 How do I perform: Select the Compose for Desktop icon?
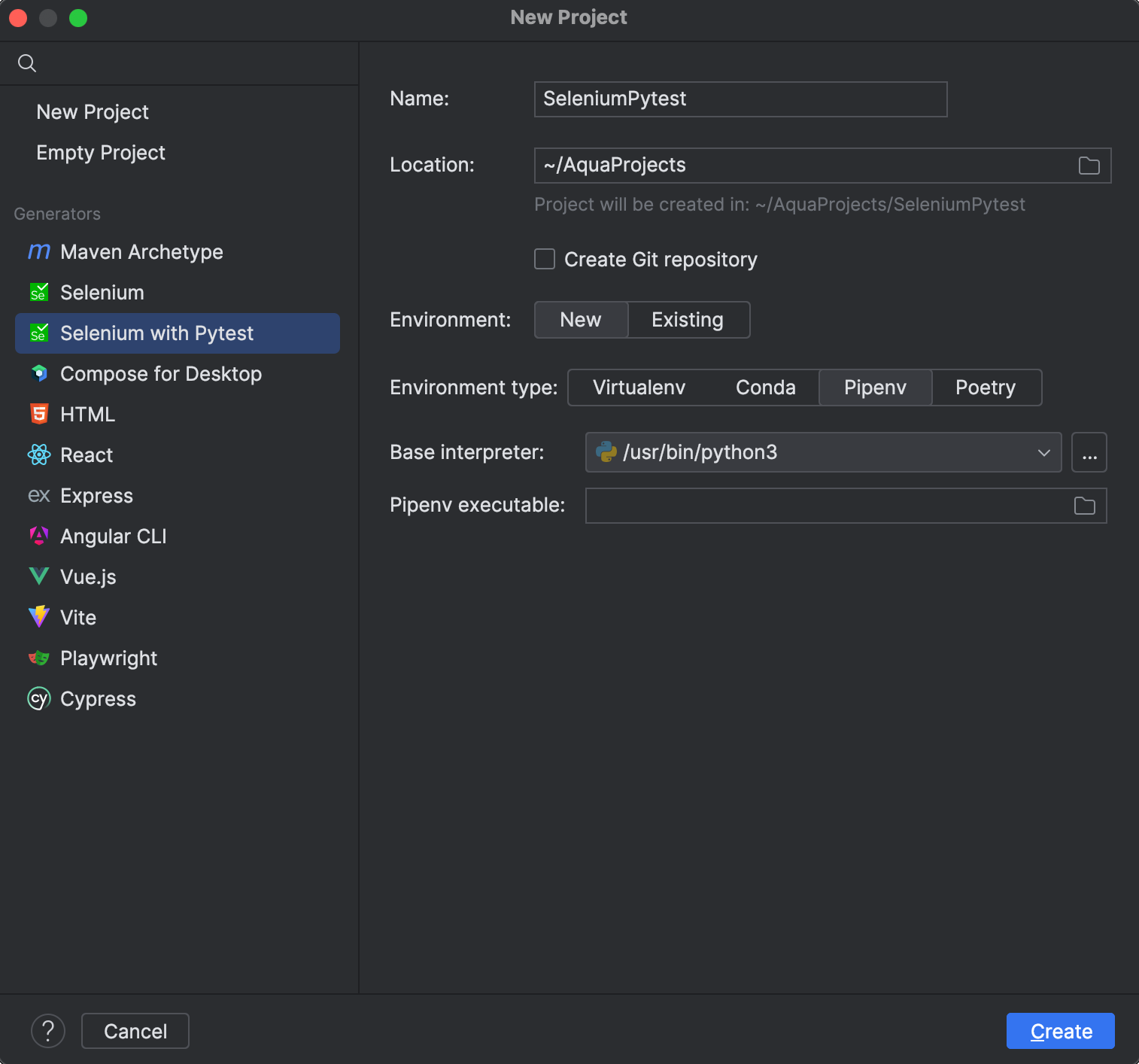point(38,373)
